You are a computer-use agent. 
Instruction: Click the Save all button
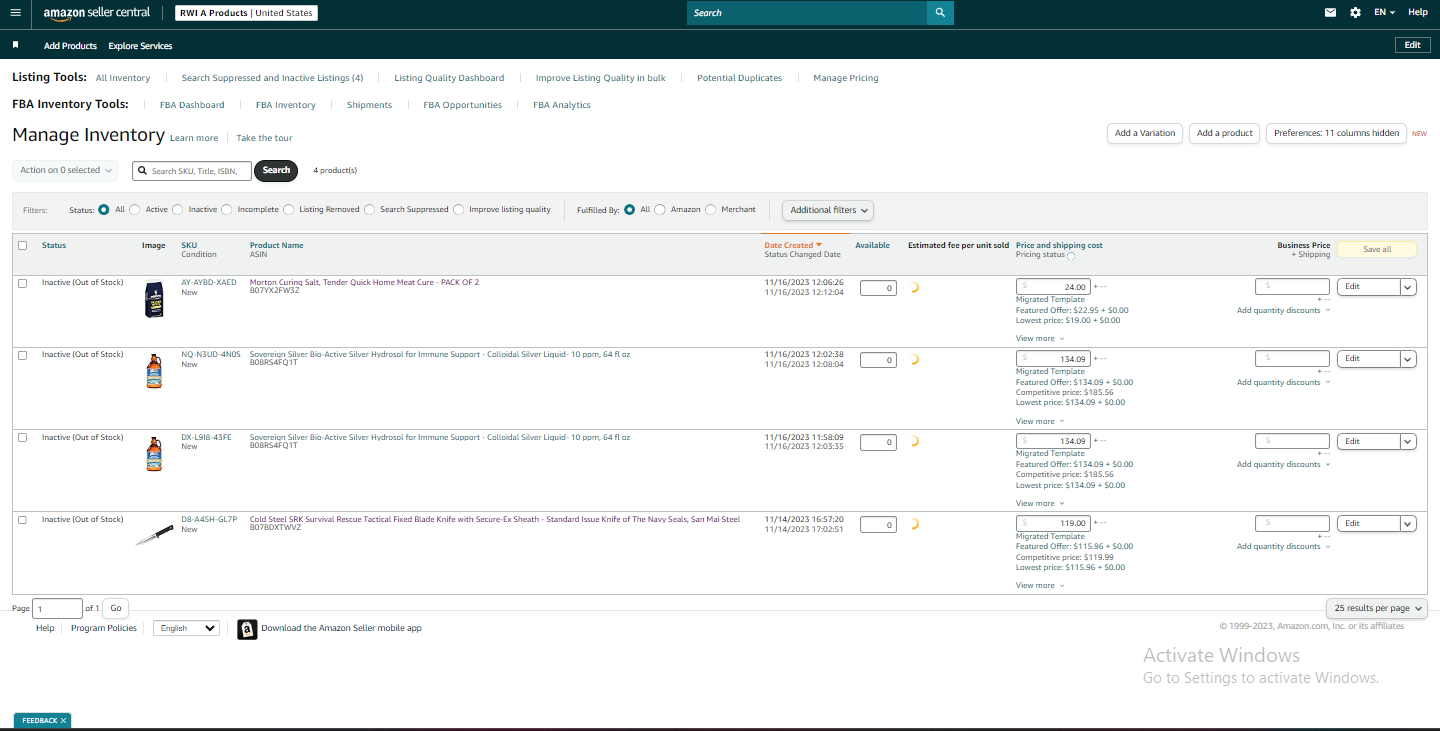[1377, 249]
